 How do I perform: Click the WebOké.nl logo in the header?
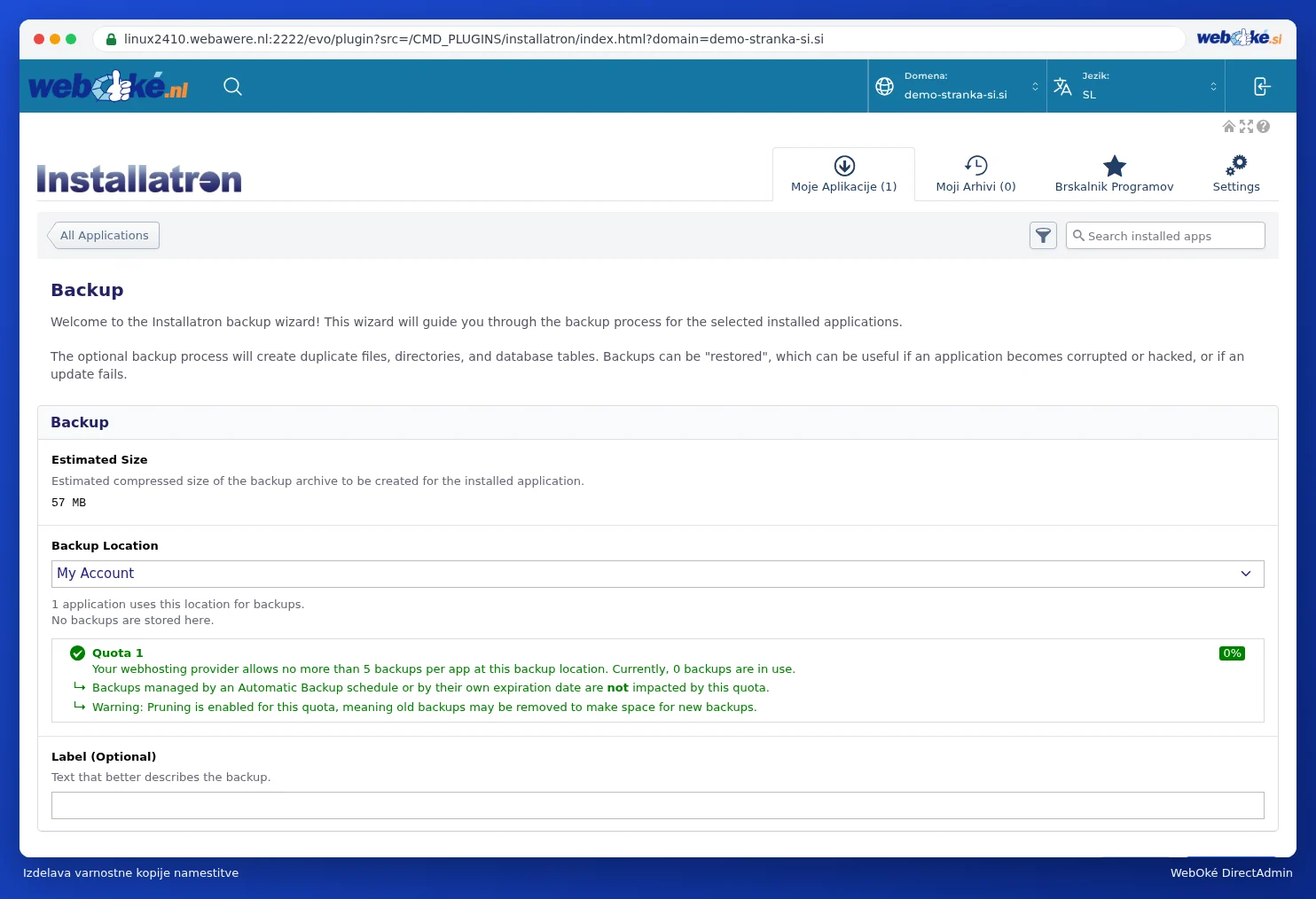pos(108,86)
